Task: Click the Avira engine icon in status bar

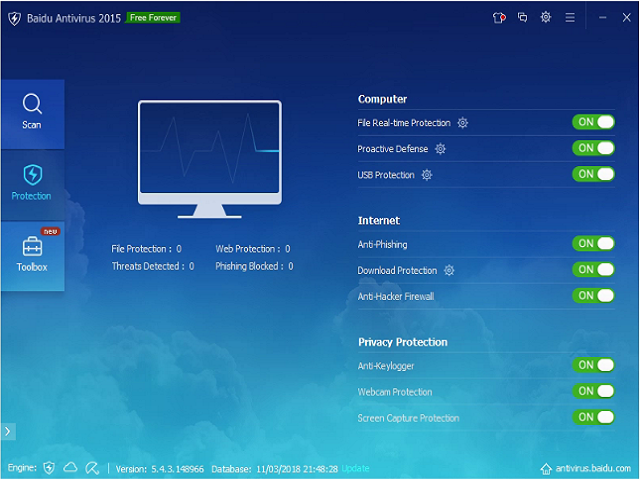Action: pos(92,468)
